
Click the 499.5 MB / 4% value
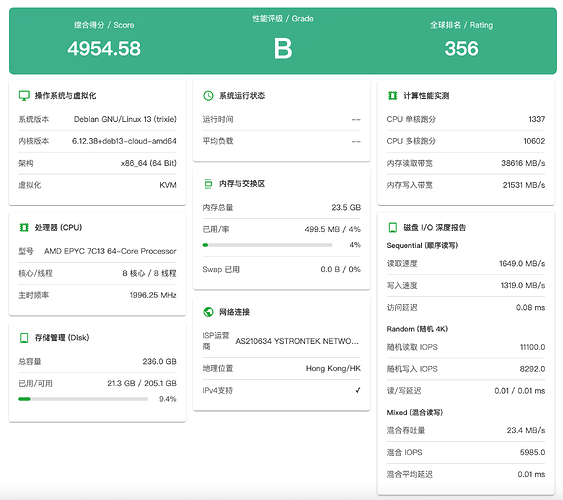point(332,229)
